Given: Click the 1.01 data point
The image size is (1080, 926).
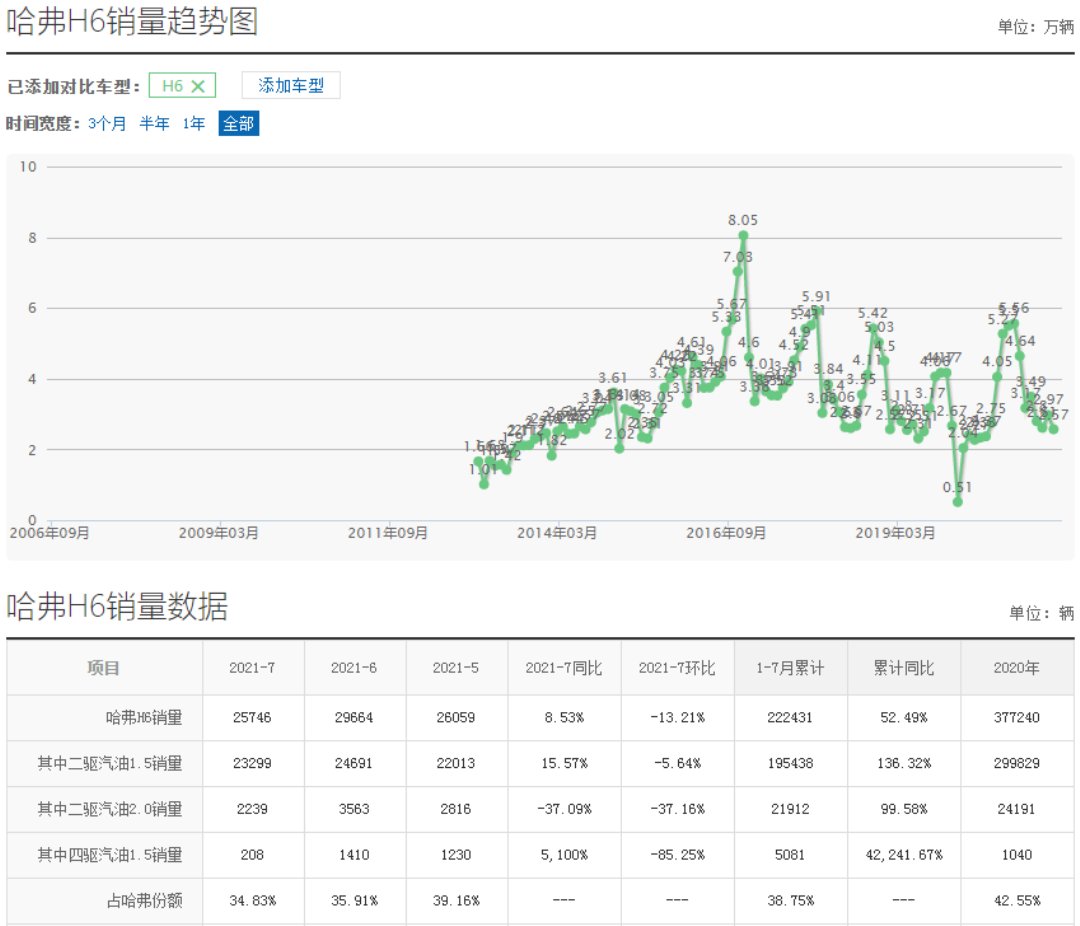Looking at the screenshot, I should coord(484,484).
